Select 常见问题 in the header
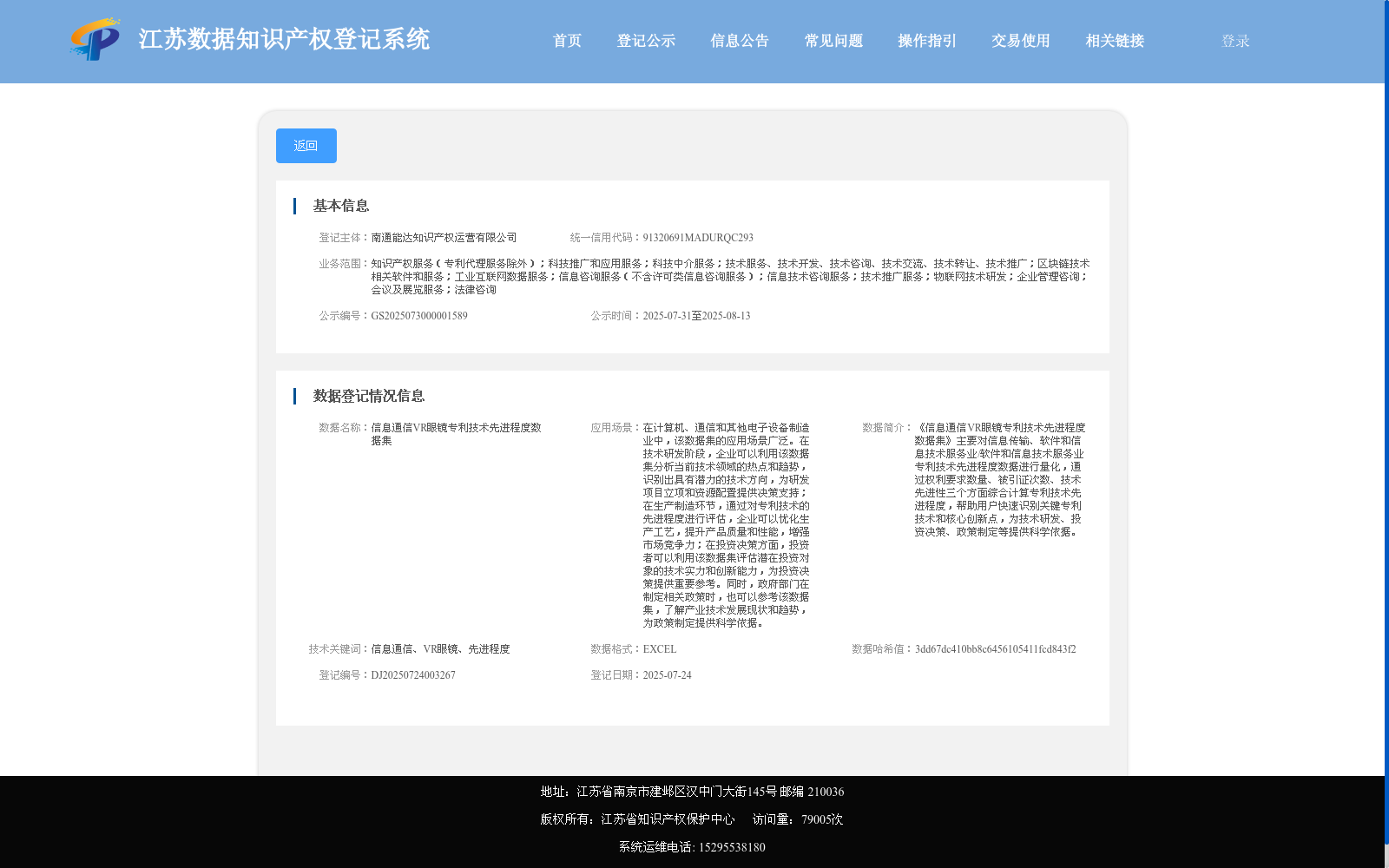 pyautogui.click(x=833, y=41)
